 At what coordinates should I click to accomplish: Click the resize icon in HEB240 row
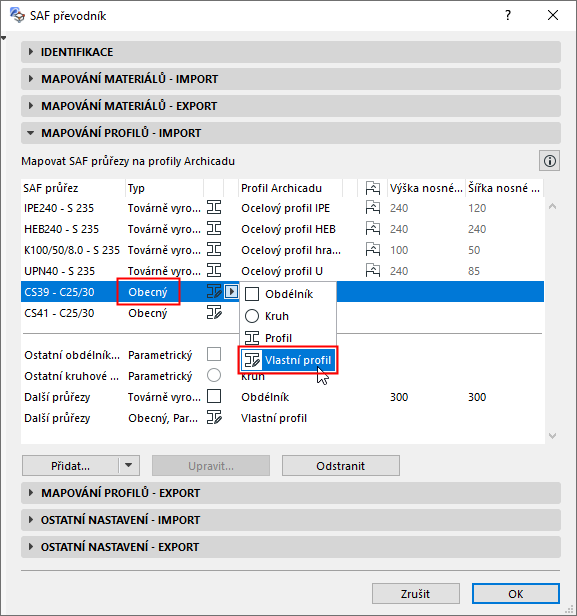click(x=373, y=229)
